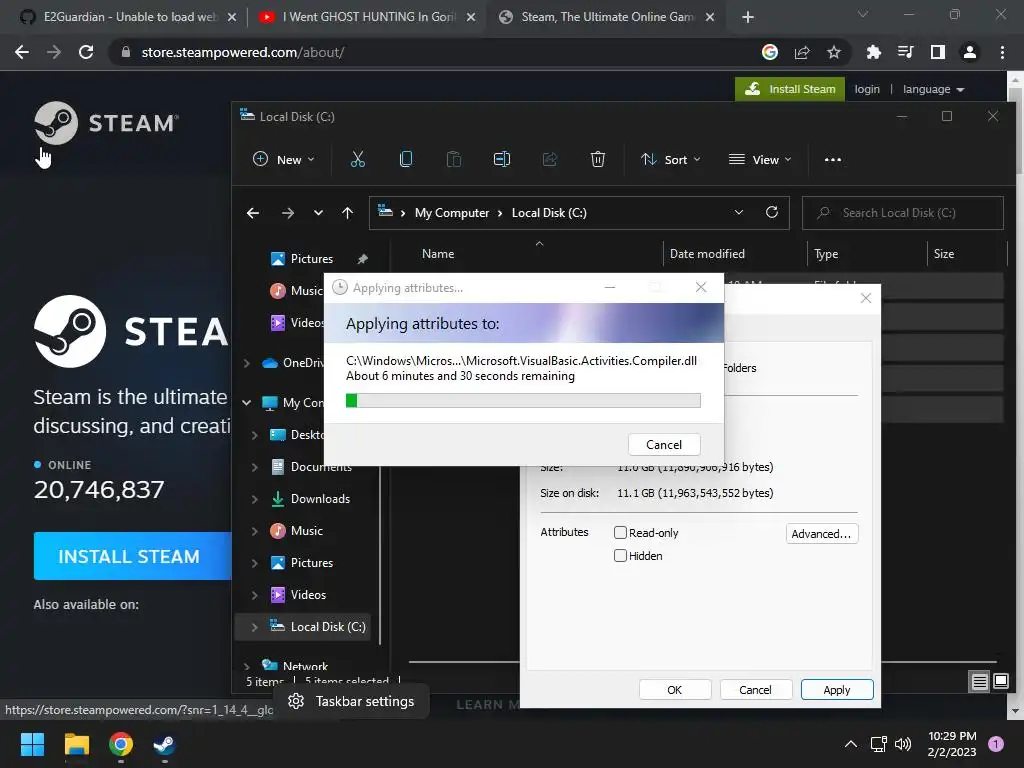
Task: Click the Search Local Disk (C:) field
Action: click(903, 213)
